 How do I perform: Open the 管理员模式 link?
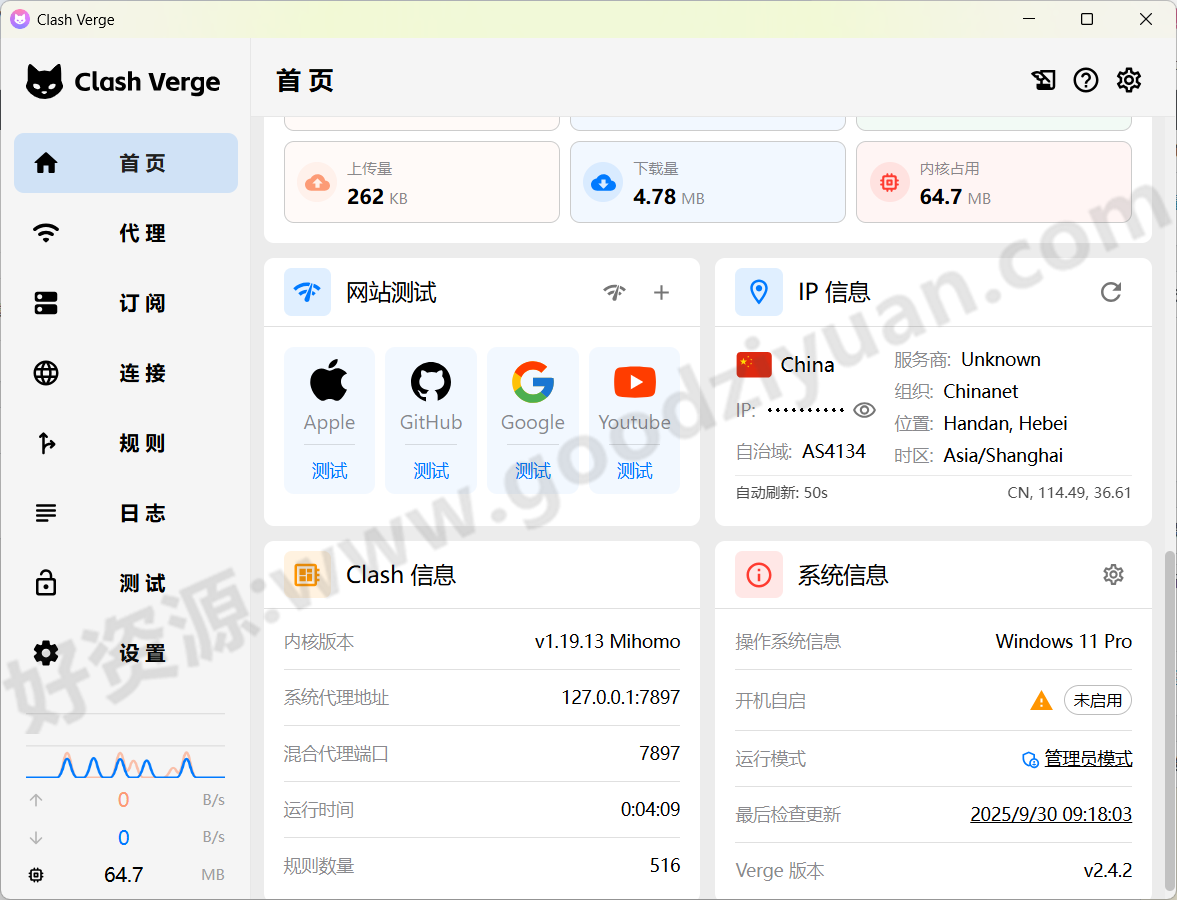point(1087,758)
